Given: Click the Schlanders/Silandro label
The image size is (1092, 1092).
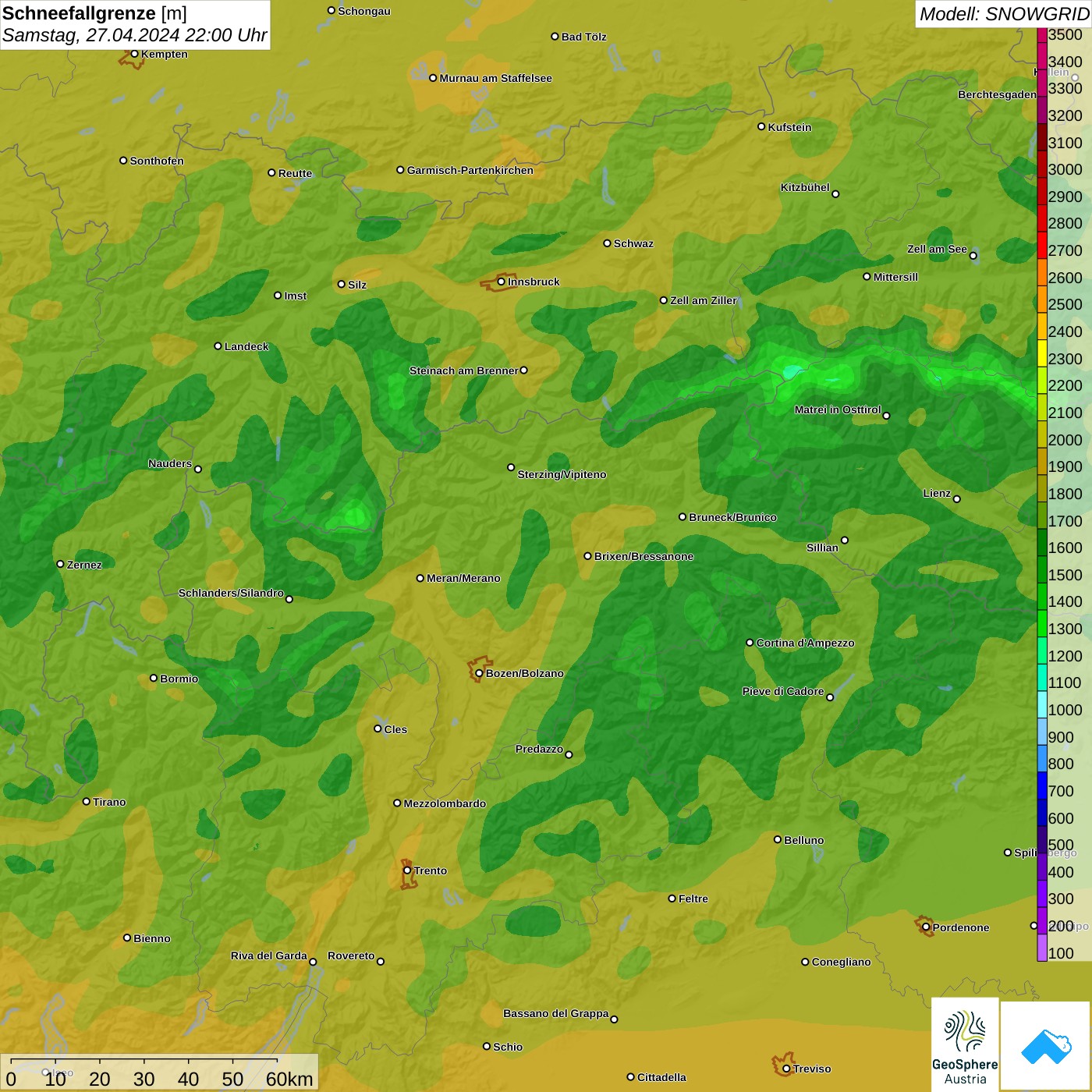Looking at the screenshot, I should pyautogui.click(x=231, y=593).
